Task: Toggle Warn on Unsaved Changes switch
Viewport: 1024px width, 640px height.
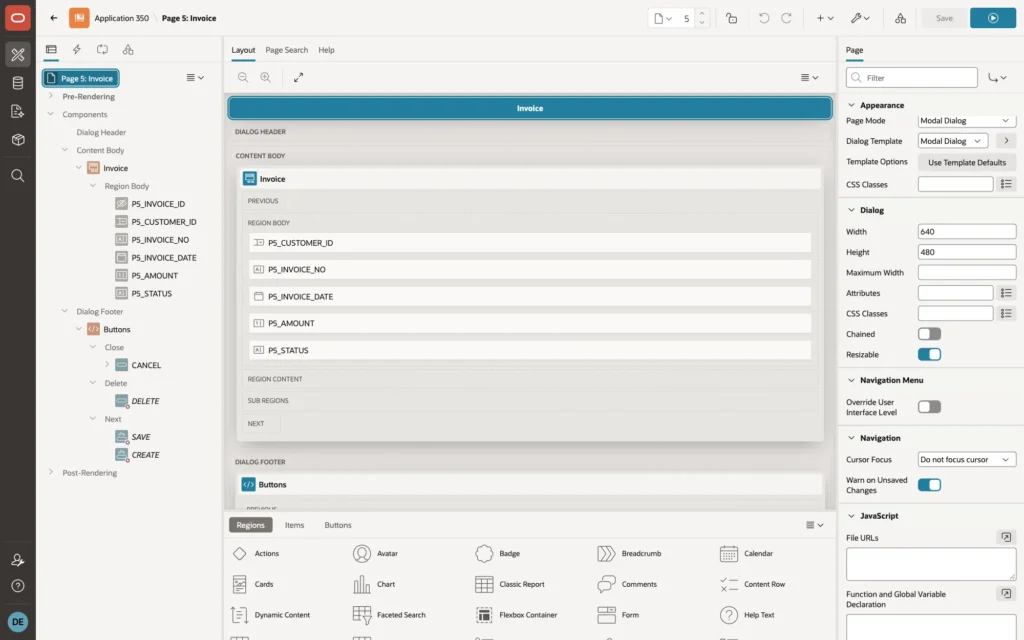Action: click(x=929, y=485)
